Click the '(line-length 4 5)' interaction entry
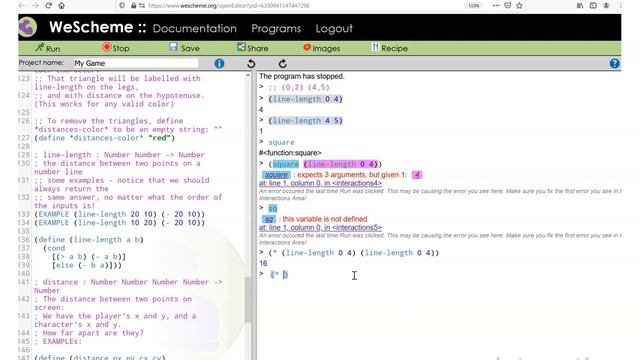Screen dimensions: 640x360 tap(305, 120)
